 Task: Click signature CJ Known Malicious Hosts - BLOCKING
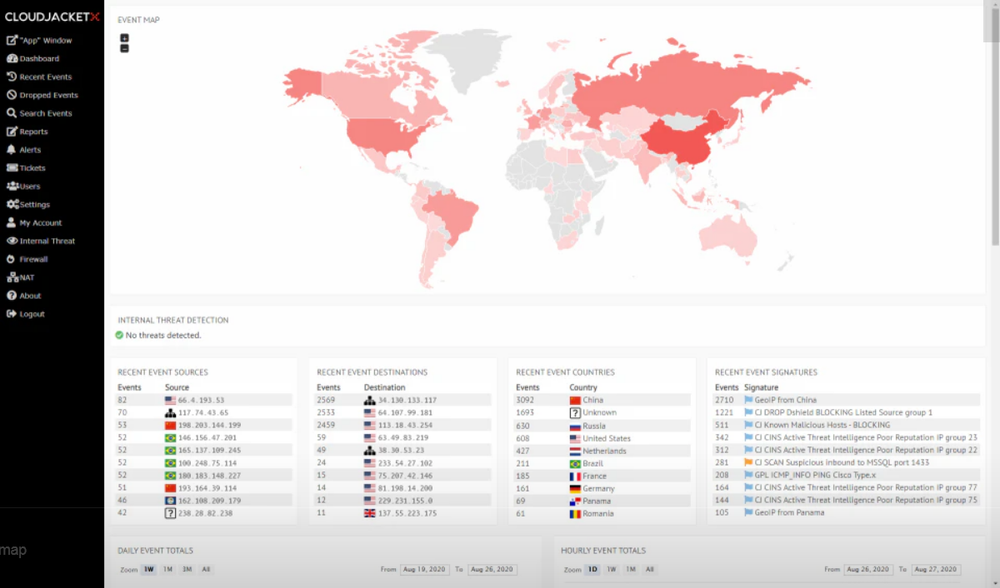[822, 425]
